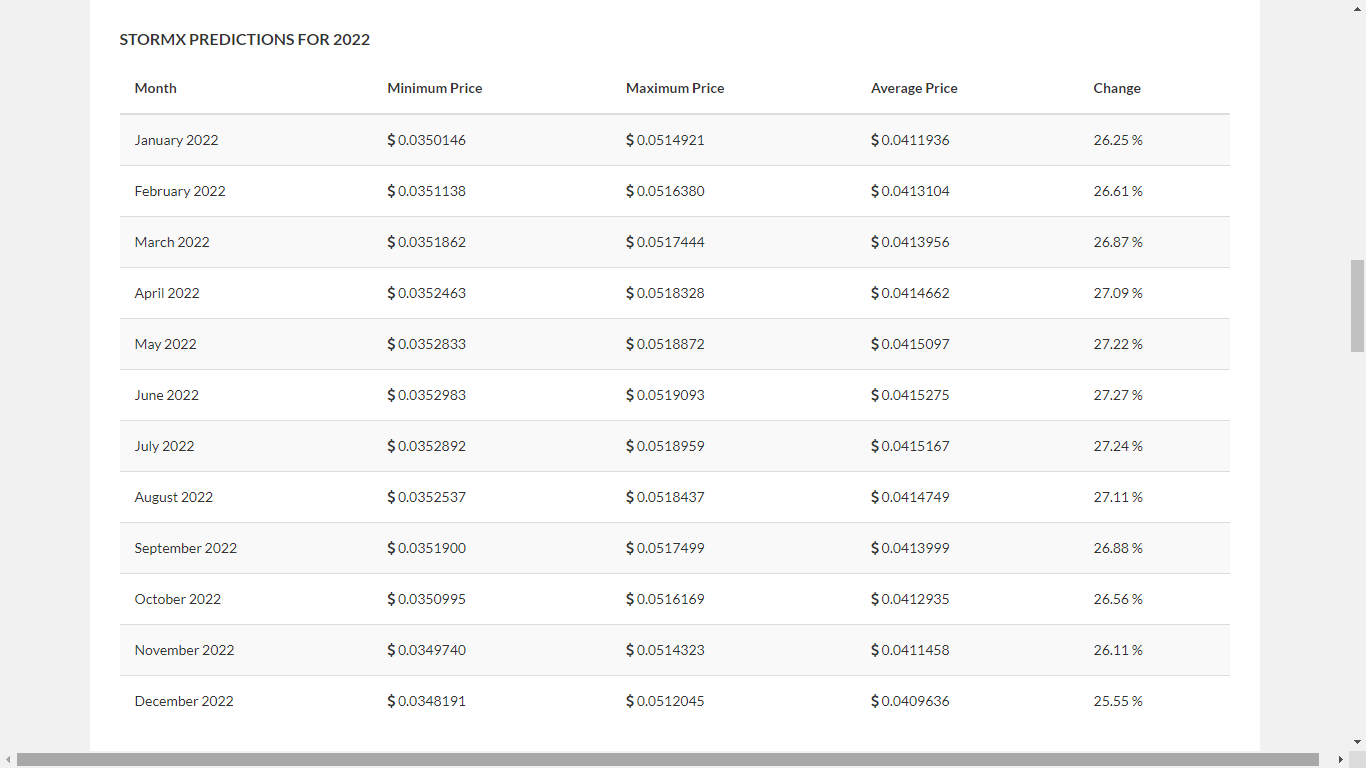Click average price $0.0412935
This screenshot has width=1366, height=768.
[910, 599]
